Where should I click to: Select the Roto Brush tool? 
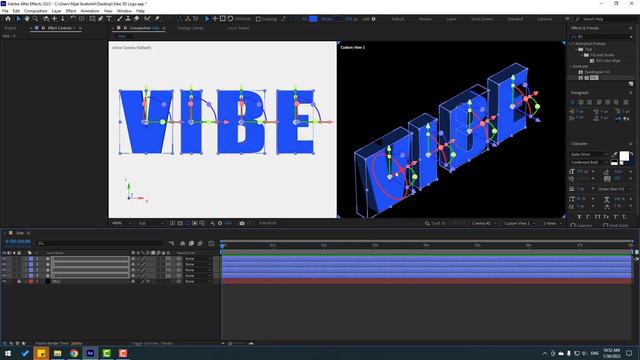[x=147, y=19]
